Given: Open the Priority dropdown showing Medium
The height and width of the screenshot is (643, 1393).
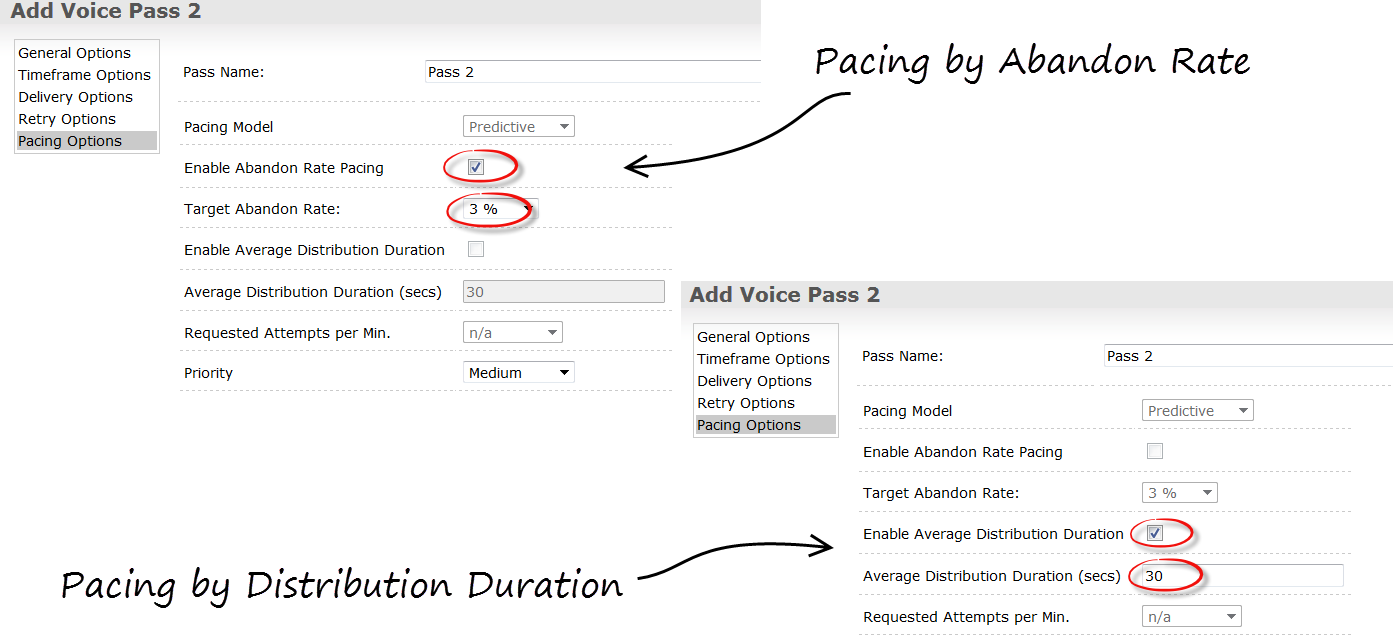Looking at the screenshot, I should pos(519,373).
